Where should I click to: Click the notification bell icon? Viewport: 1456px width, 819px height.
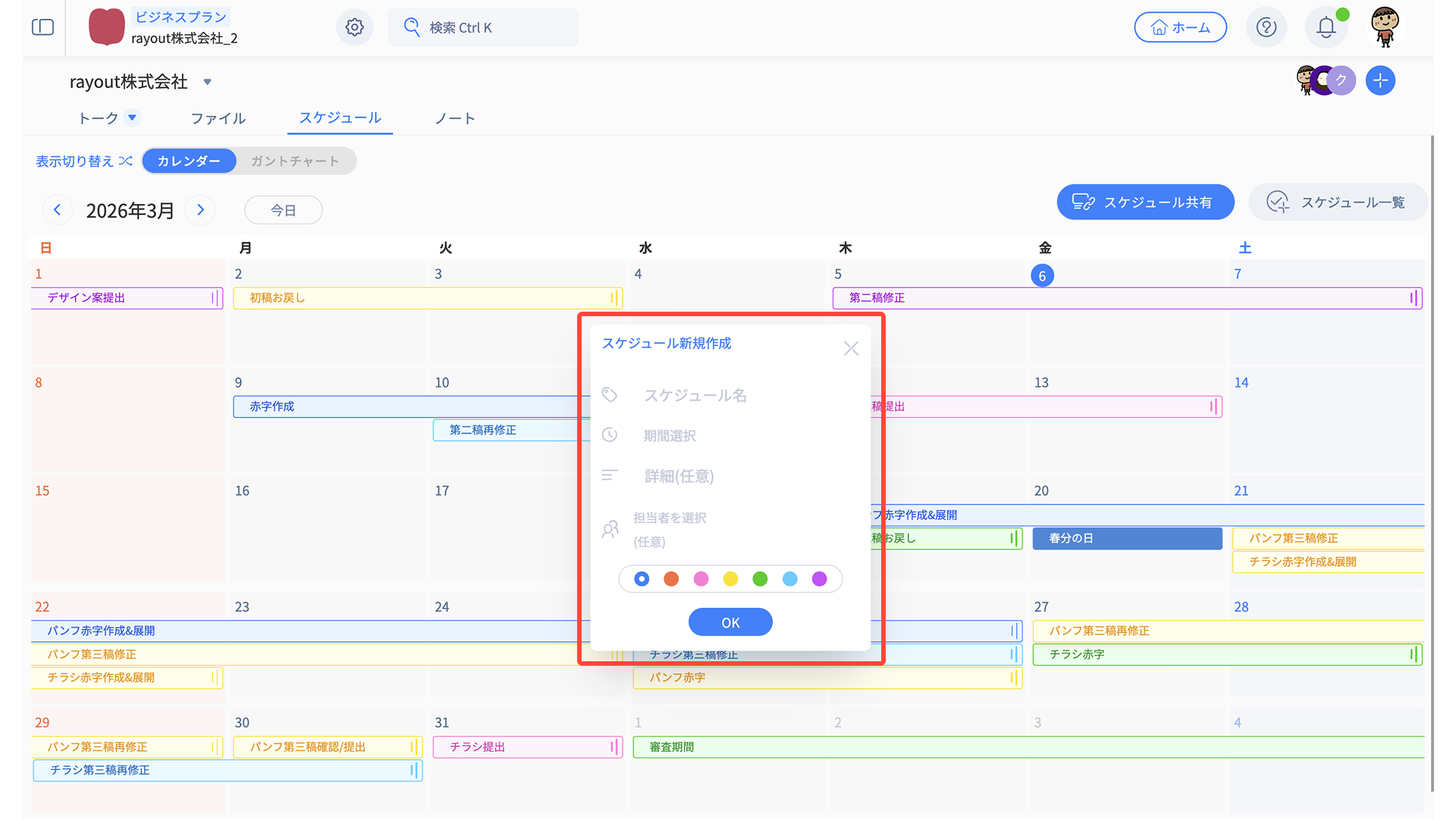(1326, 27)
